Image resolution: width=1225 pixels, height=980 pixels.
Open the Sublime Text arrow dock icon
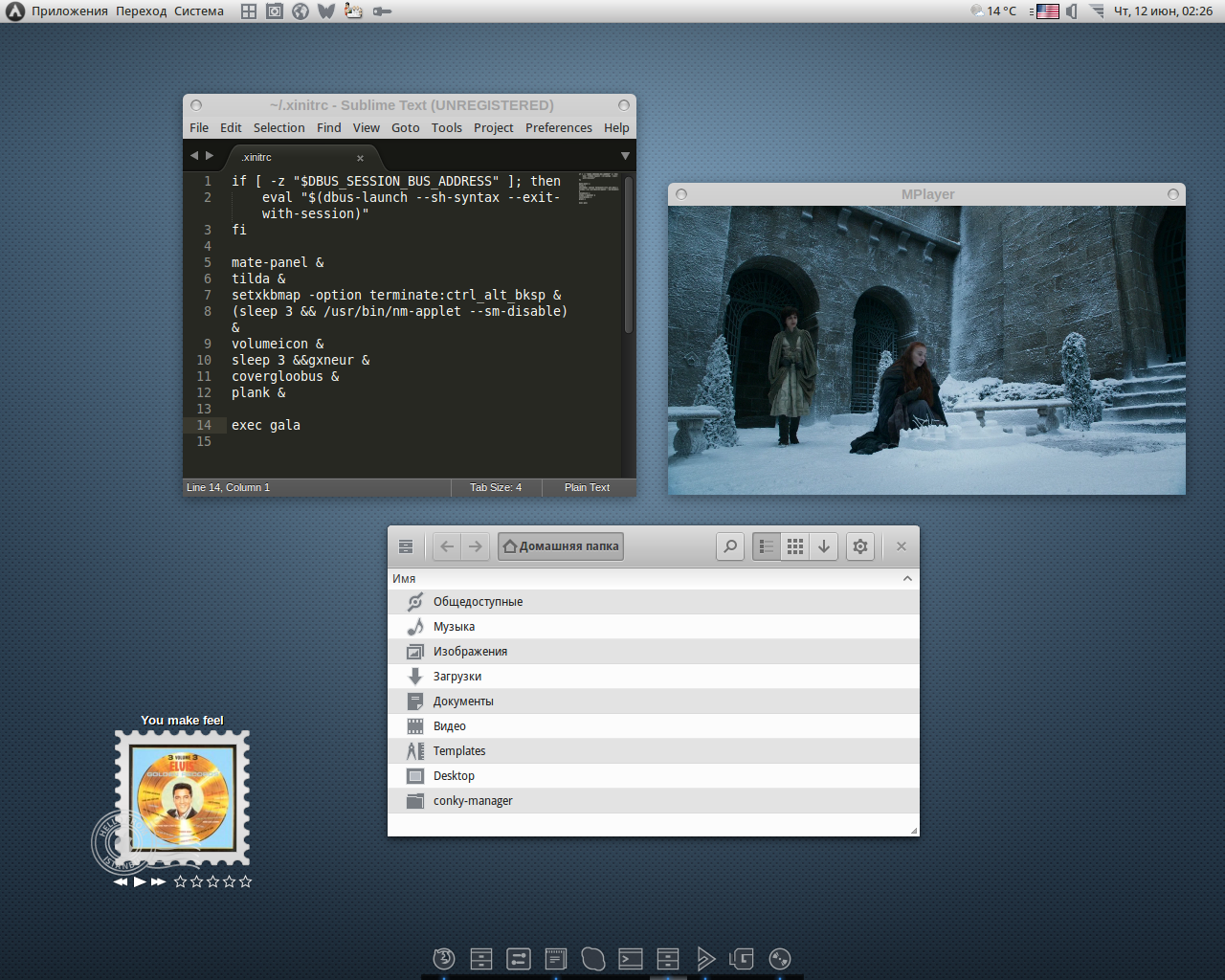click(x=705, y=958)
